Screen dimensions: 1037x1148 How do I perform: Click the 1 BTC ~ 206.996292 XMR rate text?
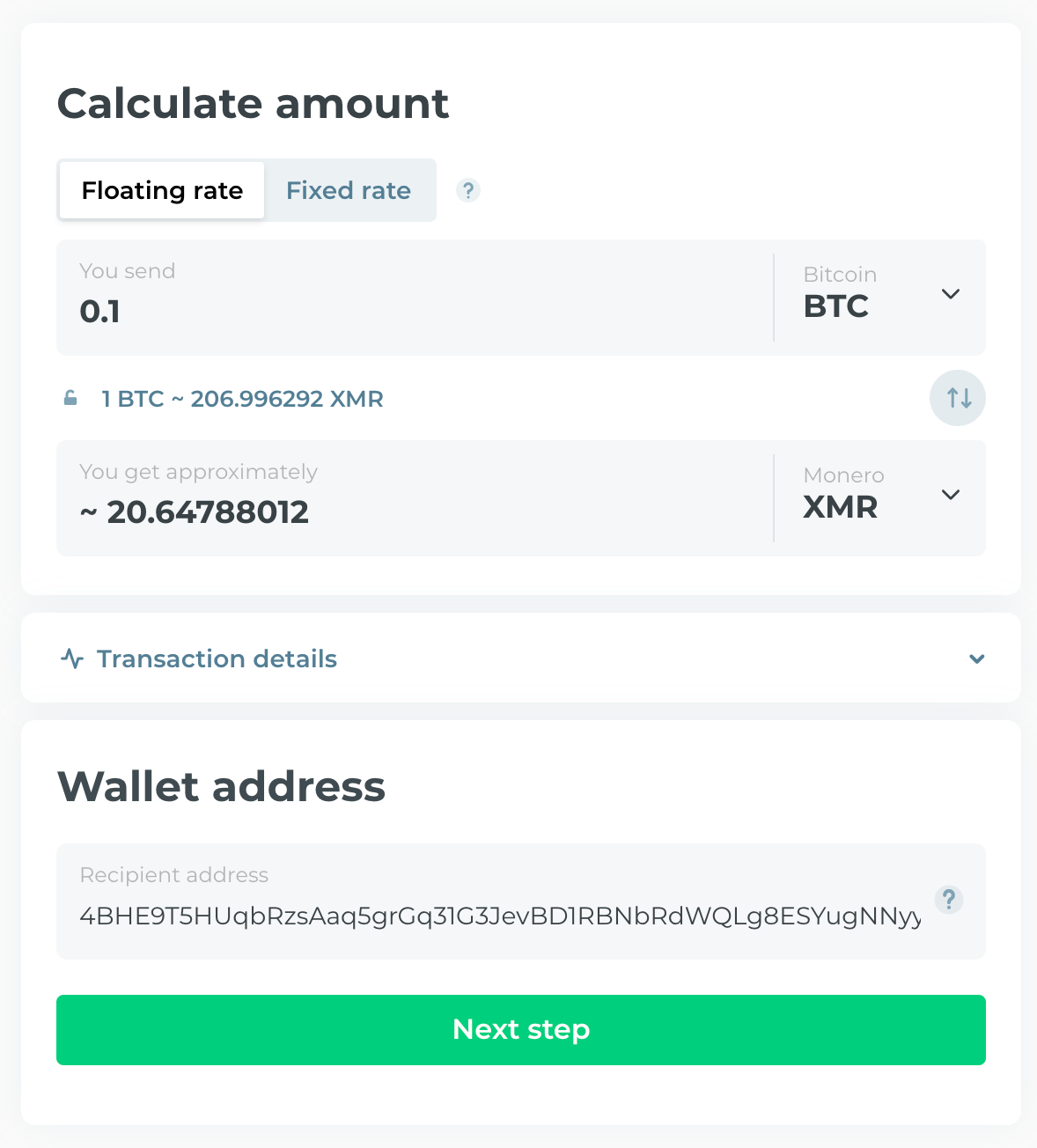[242, 399]
